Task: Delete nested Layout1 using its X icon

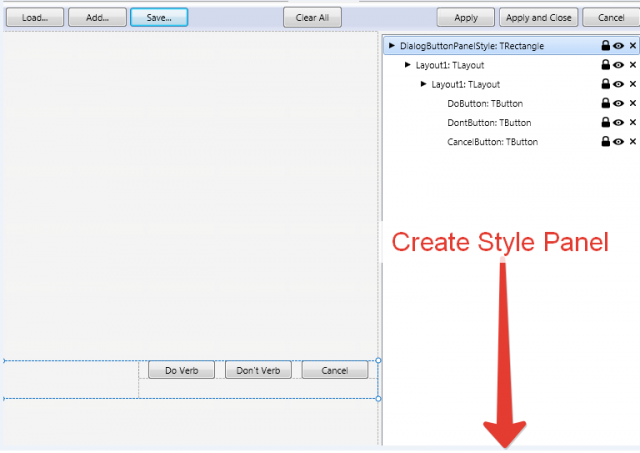Action: pos(633,84)
